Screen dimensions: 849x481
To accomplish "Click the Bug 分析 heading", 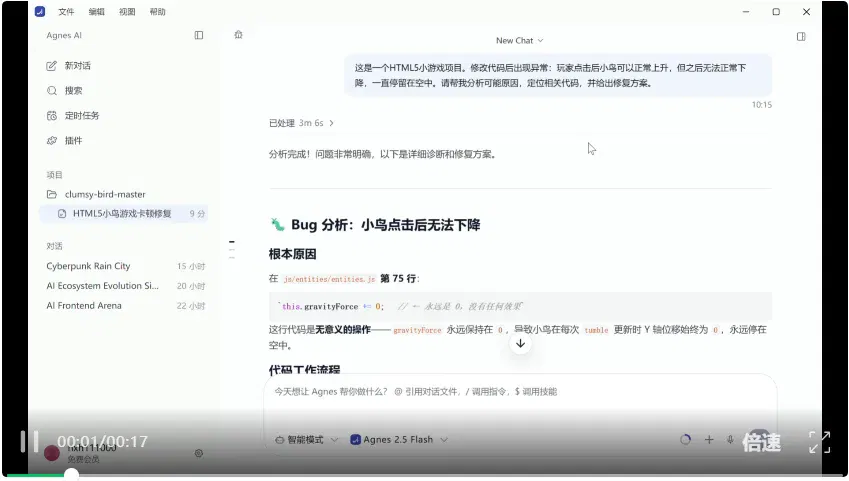I will 375,225.
